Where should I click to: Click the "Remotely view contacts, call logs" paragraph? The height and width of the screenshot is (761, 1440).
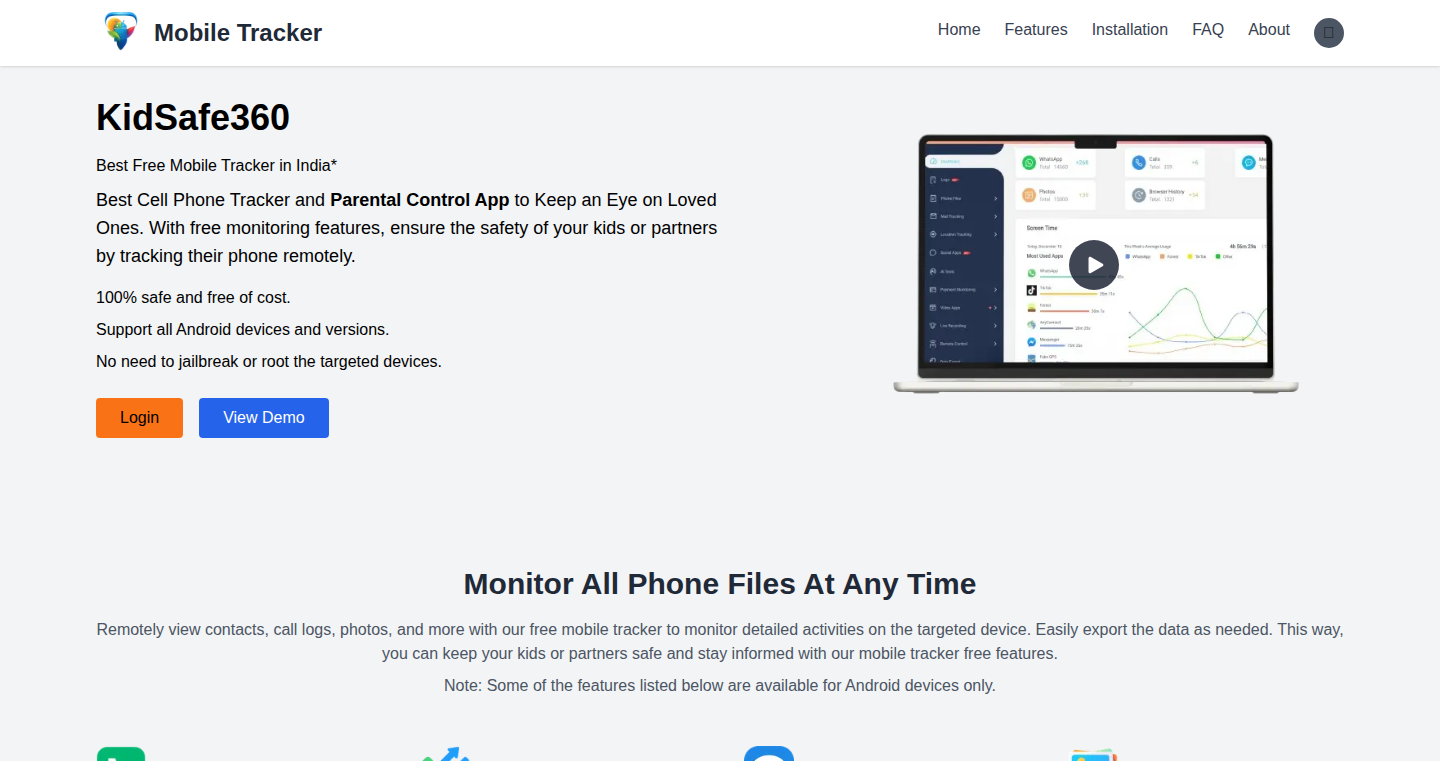(x=720, y=642)
